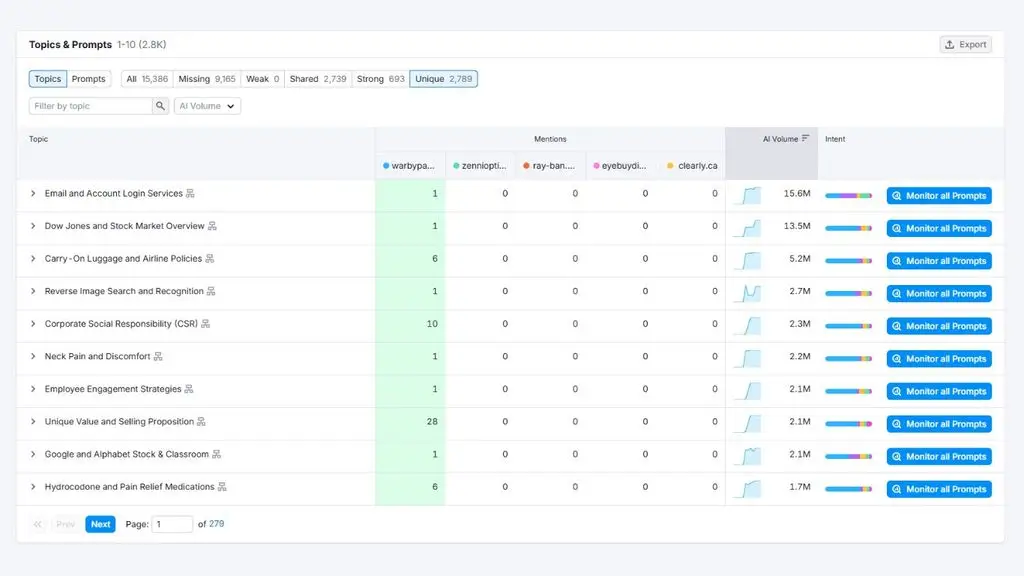Expand the Email and Account Login Services row

33,193
